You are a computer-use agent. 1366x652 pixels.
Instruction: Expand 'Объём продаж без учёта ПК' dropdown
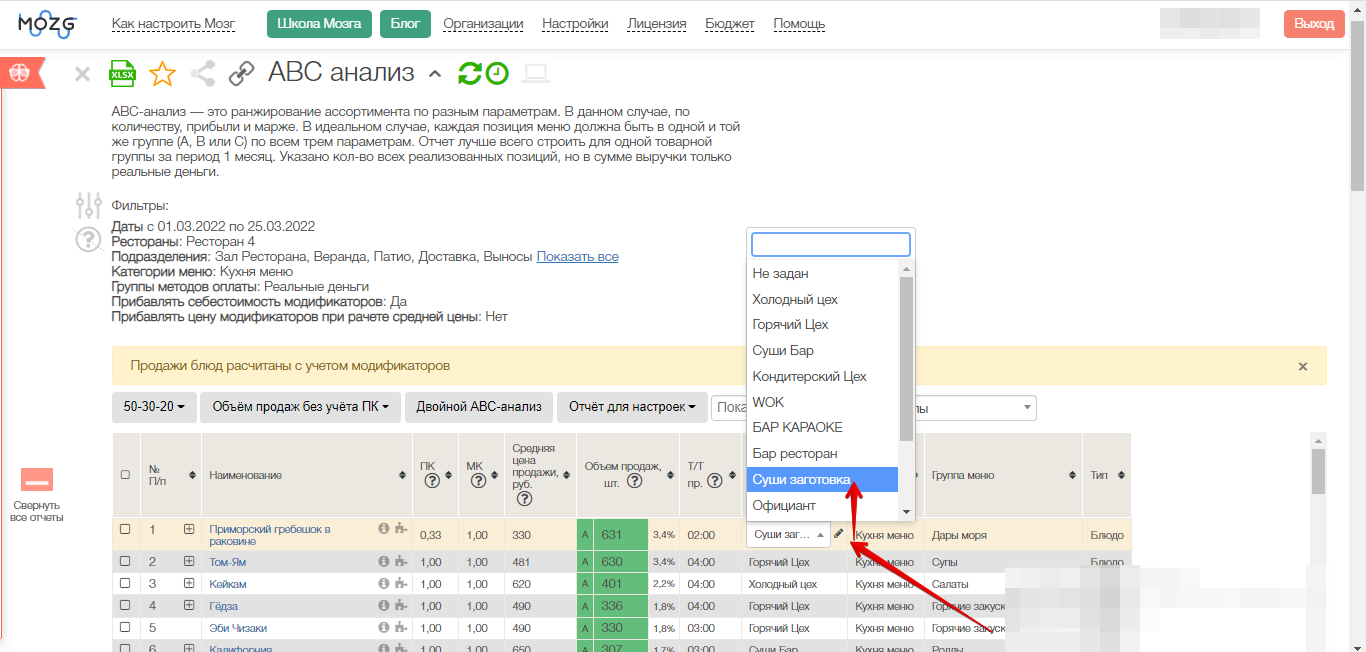tap(300, 407)
